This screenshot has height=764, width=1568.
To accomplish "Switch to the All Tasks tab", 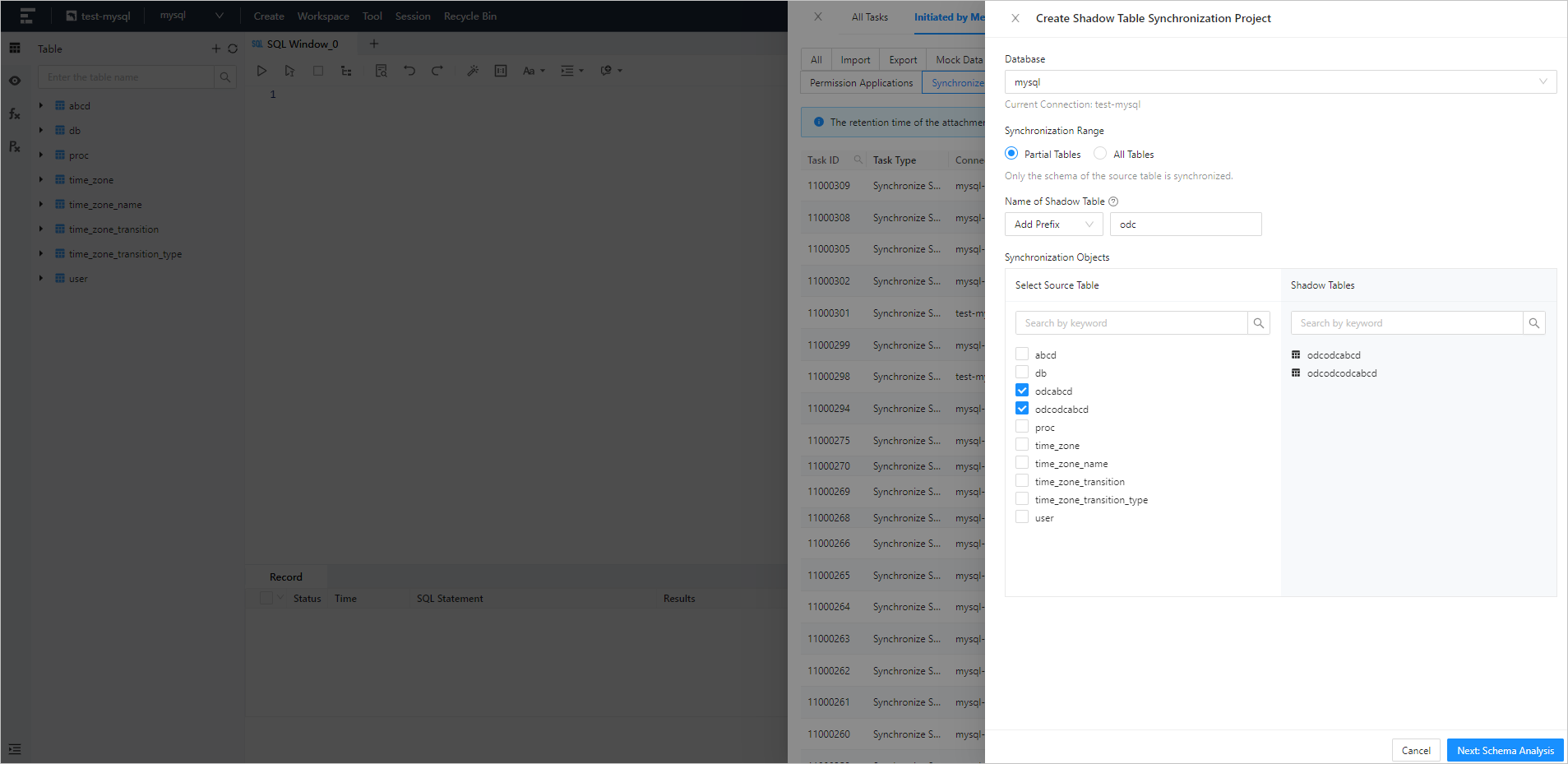I will 869,17.
